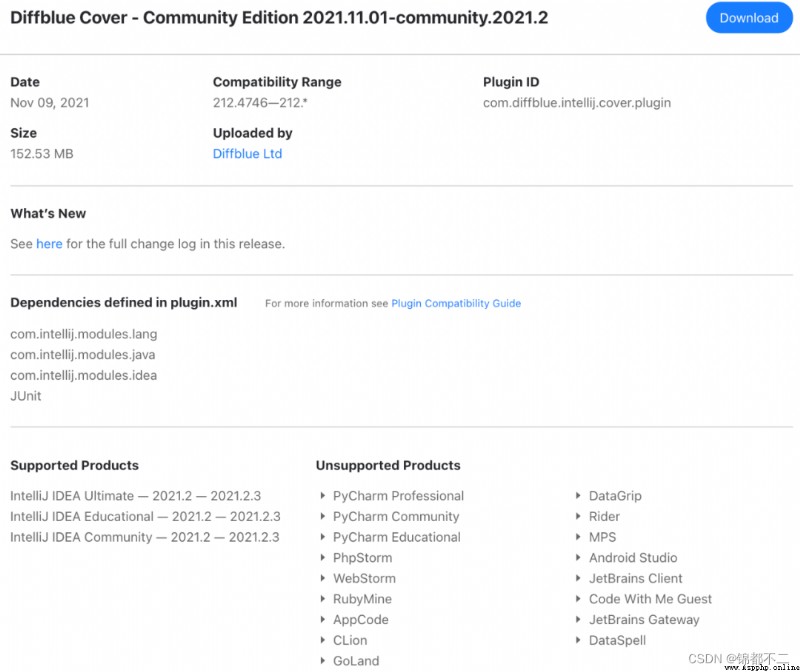The width and height of the screenshot is (800, 672).
Task: Expand the AppCode entry
Action: (x=354, y=619)
